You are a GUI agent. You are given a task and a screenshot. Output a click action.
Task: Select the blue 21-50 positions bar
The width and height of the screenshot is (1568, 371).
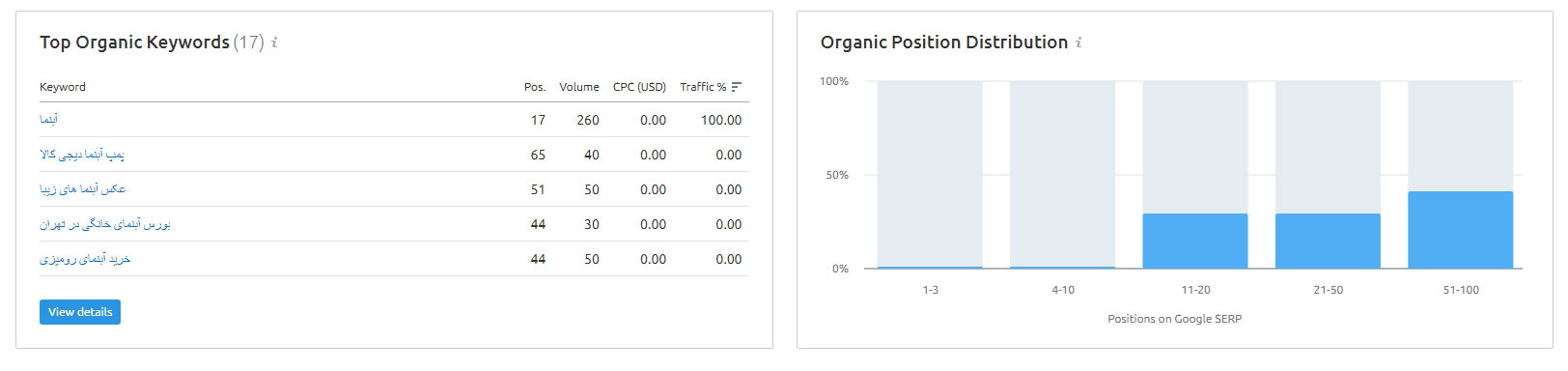tap(1328, 242)
